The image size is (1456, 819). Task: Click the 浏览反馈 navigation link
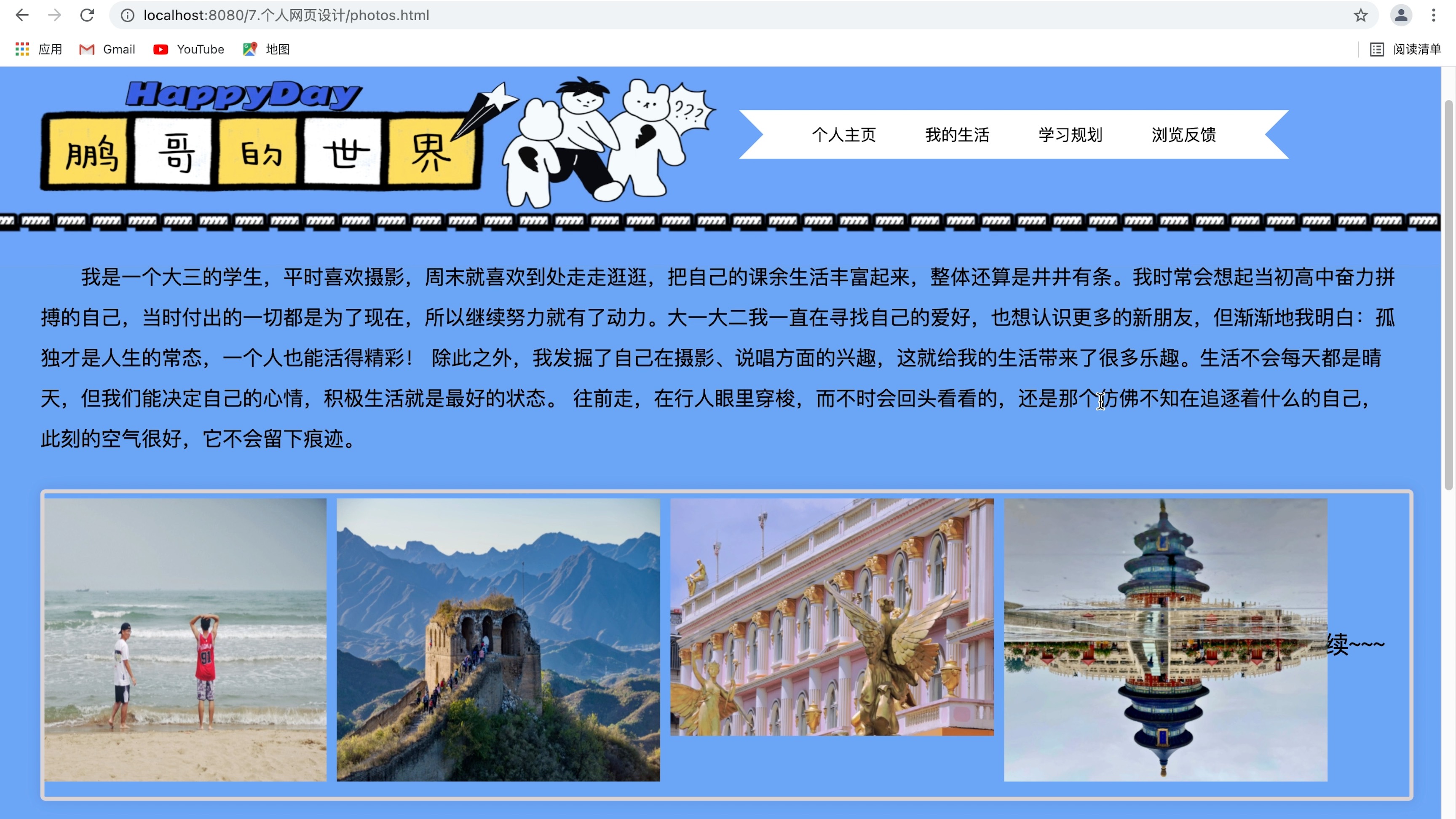pyautogui.click(x=1184, y=134)
